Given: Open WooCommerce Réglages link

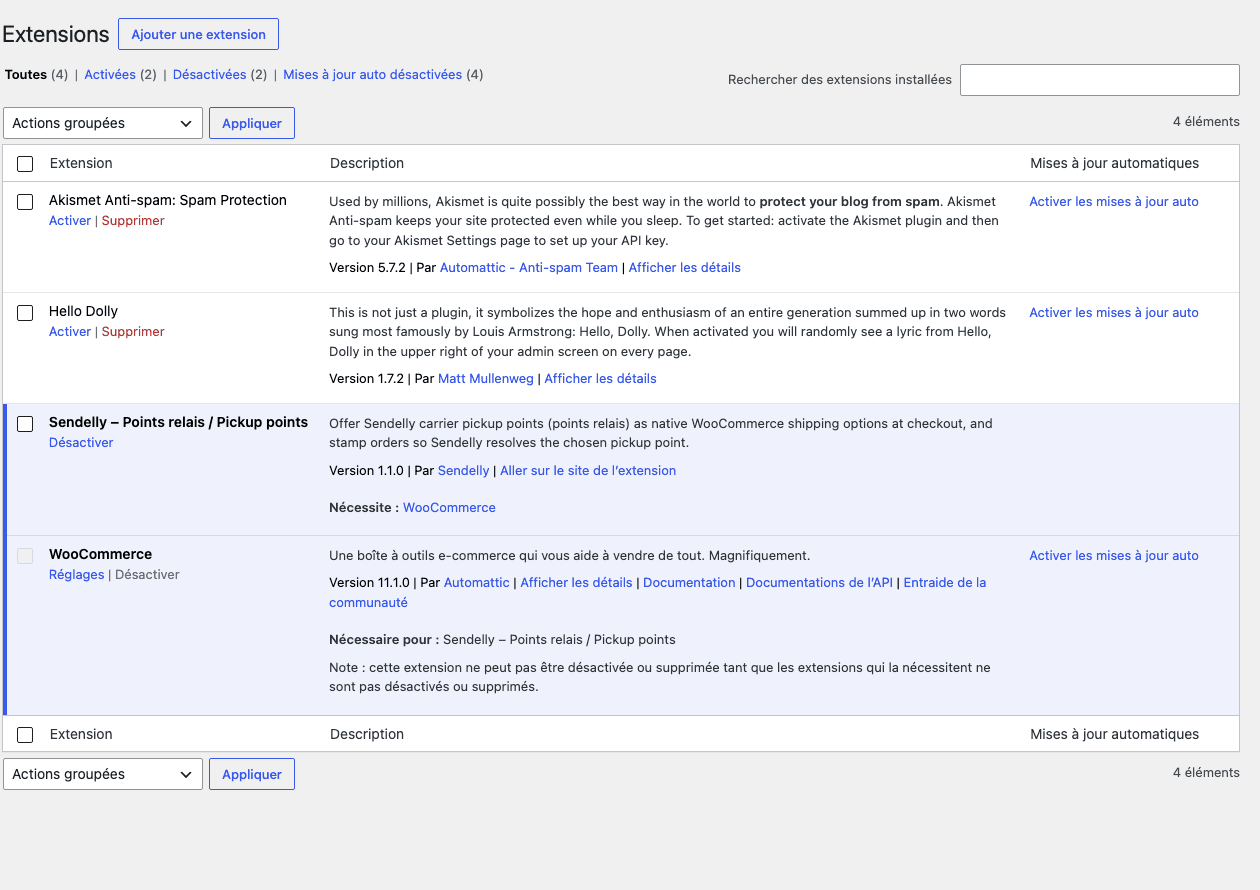Looking at the screenshot, I should coord(76,574).
